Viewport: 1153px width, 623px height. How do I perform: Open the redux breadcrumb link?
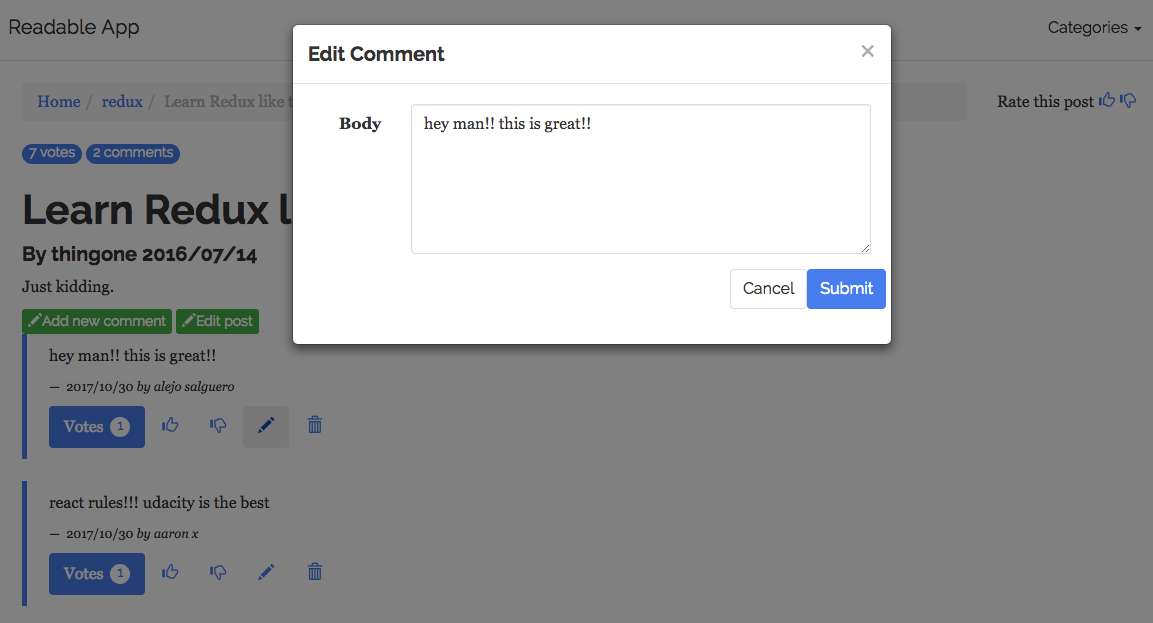click(x=122, y=102)
